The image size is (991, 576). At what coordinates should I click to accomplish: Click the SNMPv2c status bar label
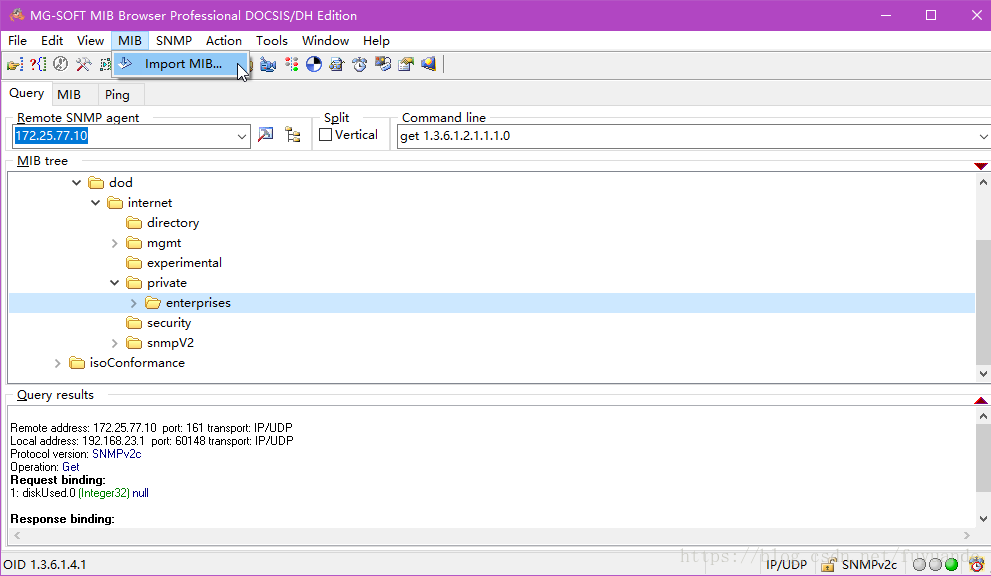click(869, 565)
